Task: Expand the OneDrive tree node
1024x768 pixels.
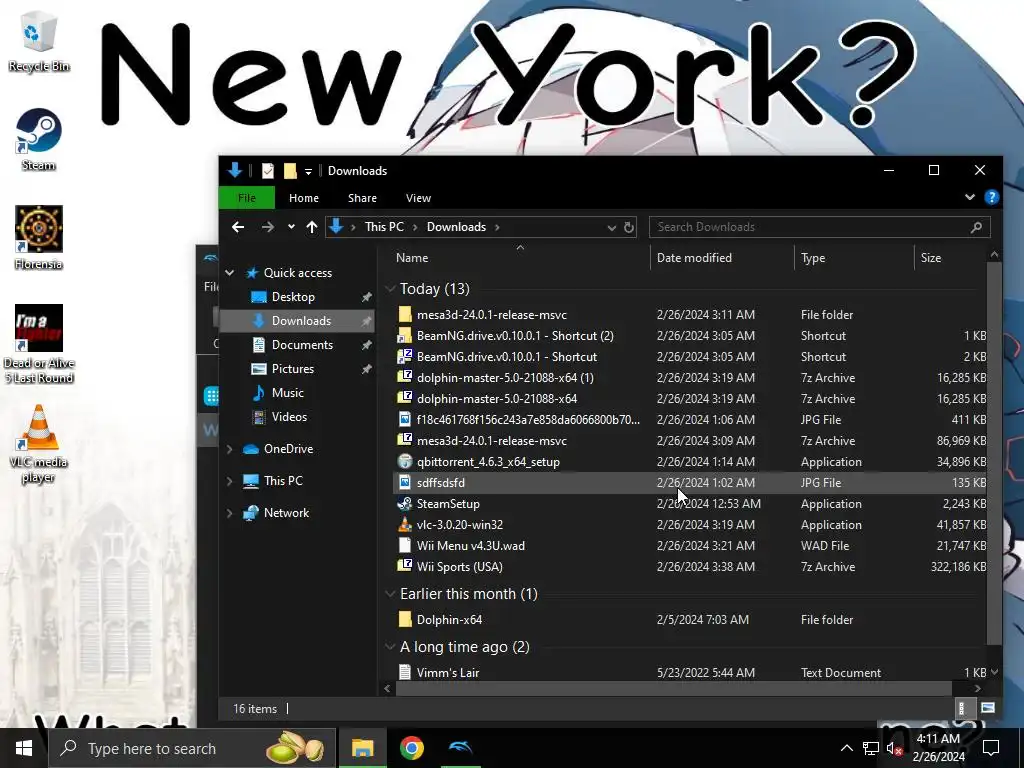Action: click(x=230, y=449)
